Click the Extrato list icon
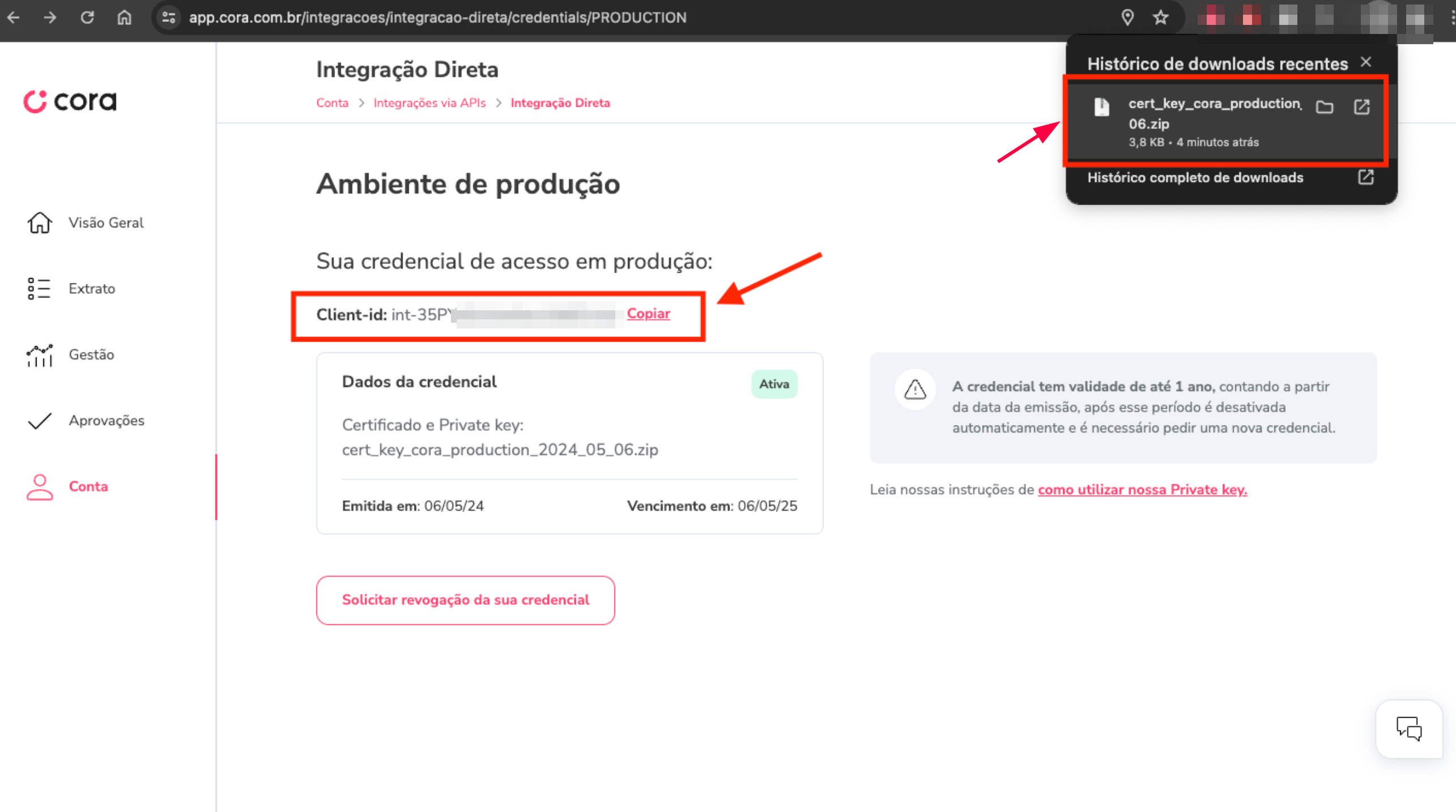Image resolution: width=1456 pixels, height=812 pixels. point(38,288)
